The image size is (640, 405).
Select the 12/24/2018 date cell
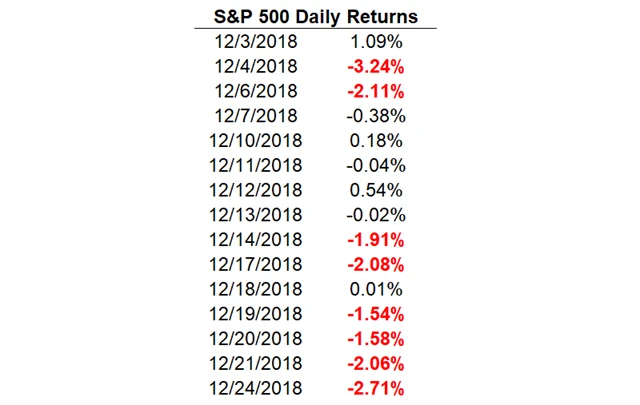[256, 386]
